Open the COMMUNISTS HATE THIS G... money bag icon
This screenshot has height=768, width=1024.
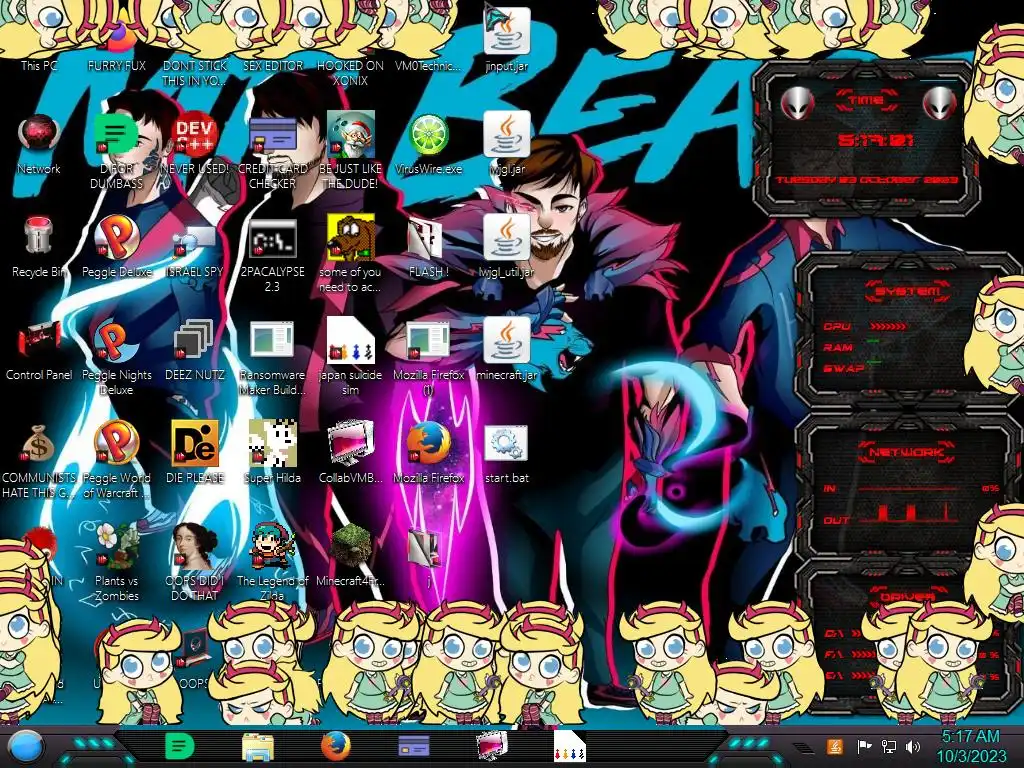coord(39,460)
